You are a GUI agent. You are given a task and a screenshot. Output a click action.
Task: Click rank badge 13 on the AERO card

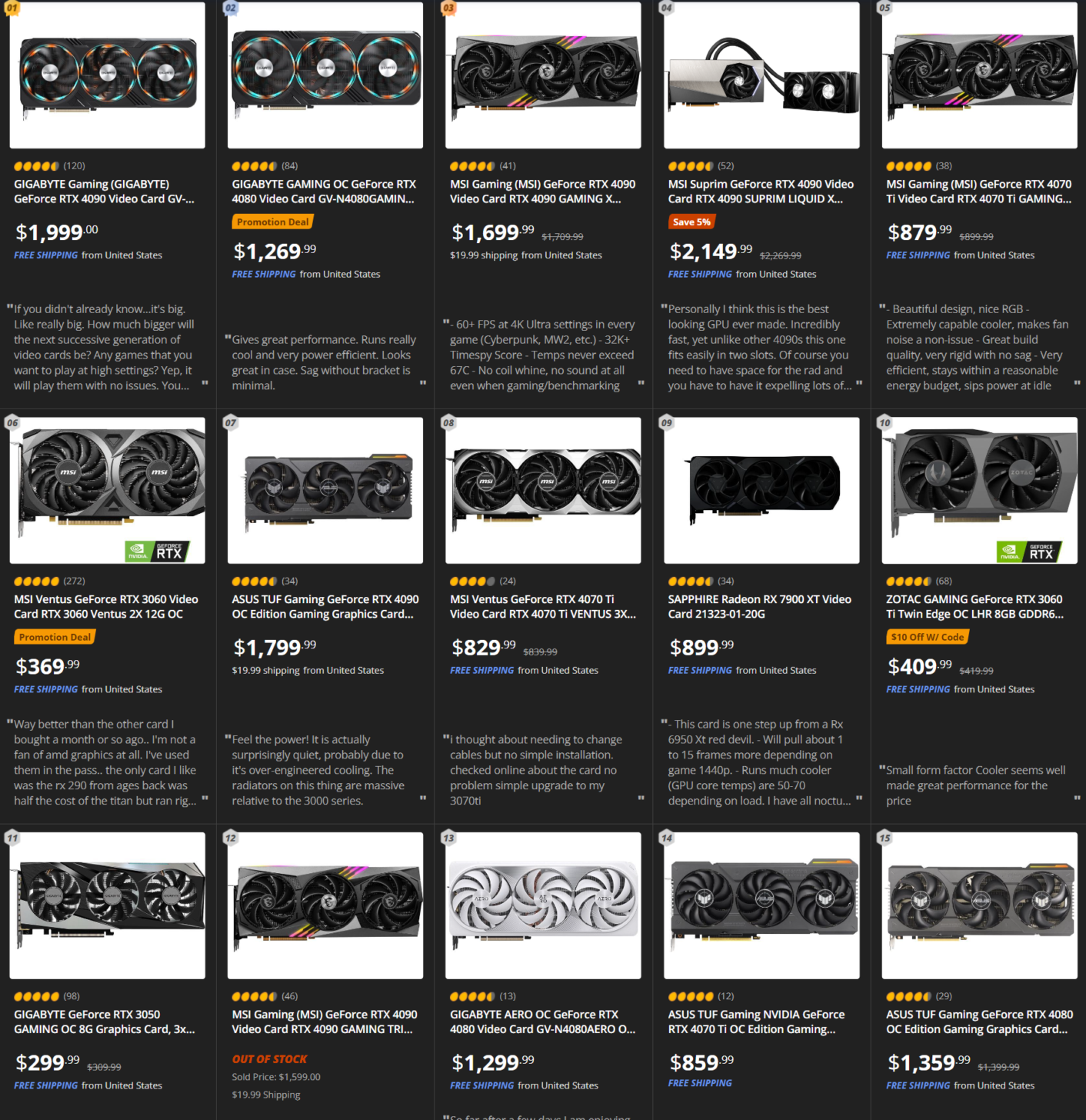click(x=448, y=838)
